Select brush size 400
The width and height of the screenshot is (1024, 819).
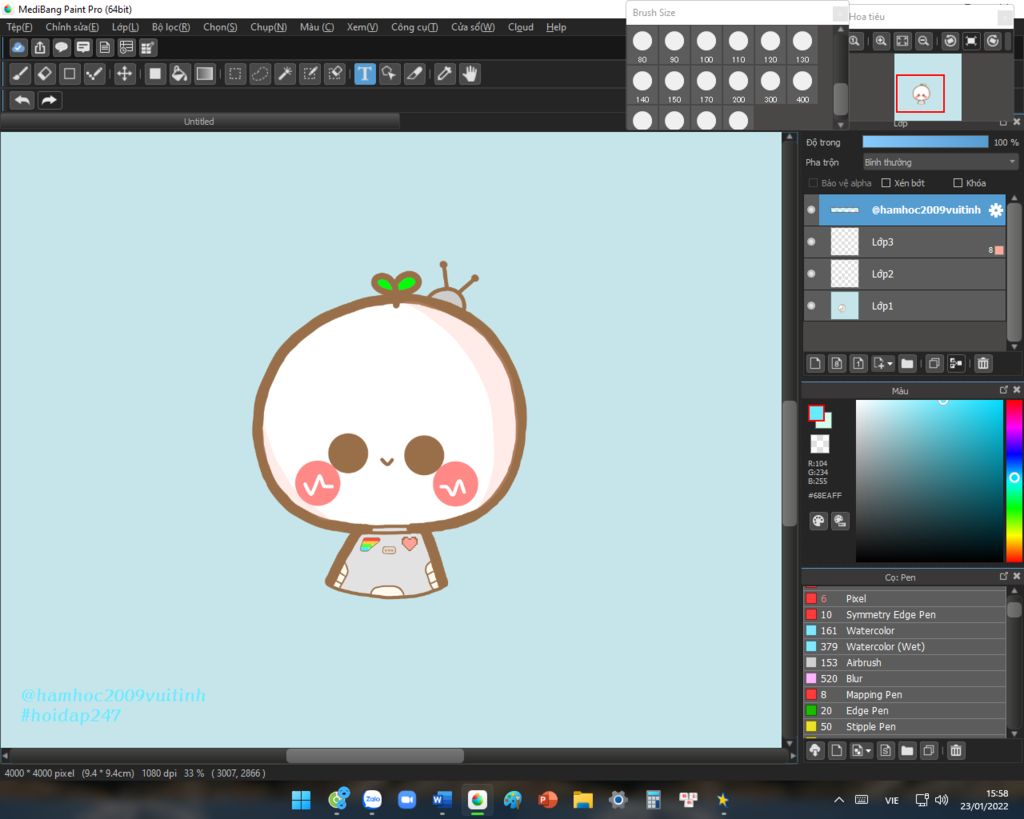click(802, 86)
